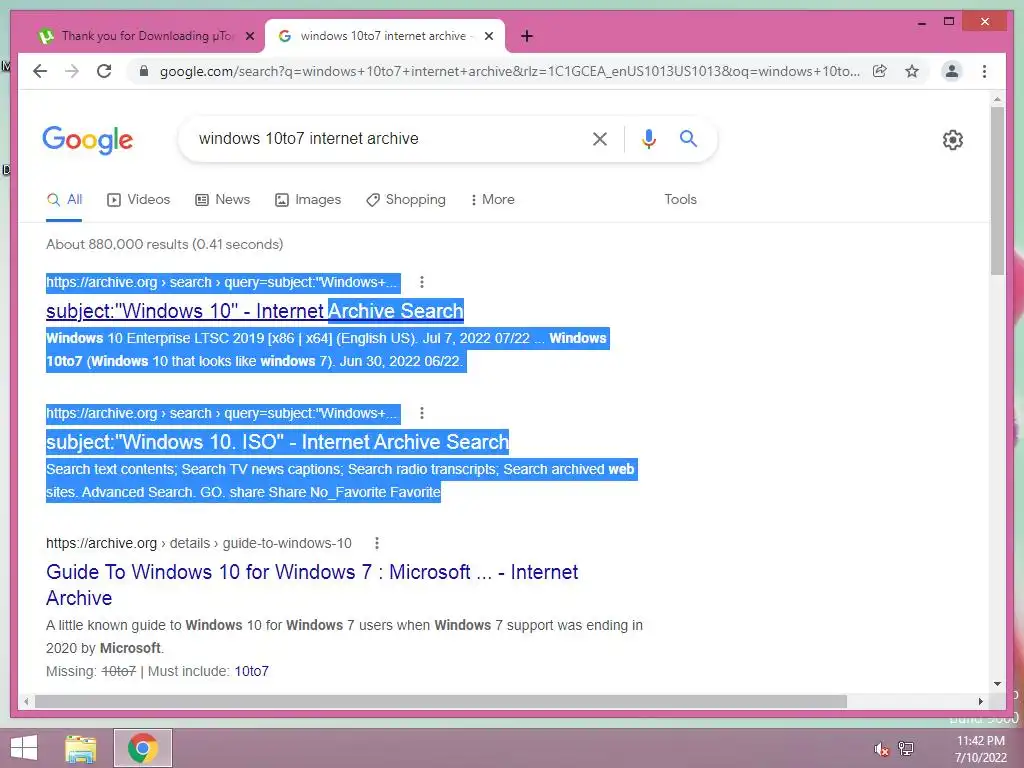Go back using the browser back arrow

pyautogui.click(x=40, y=71)
